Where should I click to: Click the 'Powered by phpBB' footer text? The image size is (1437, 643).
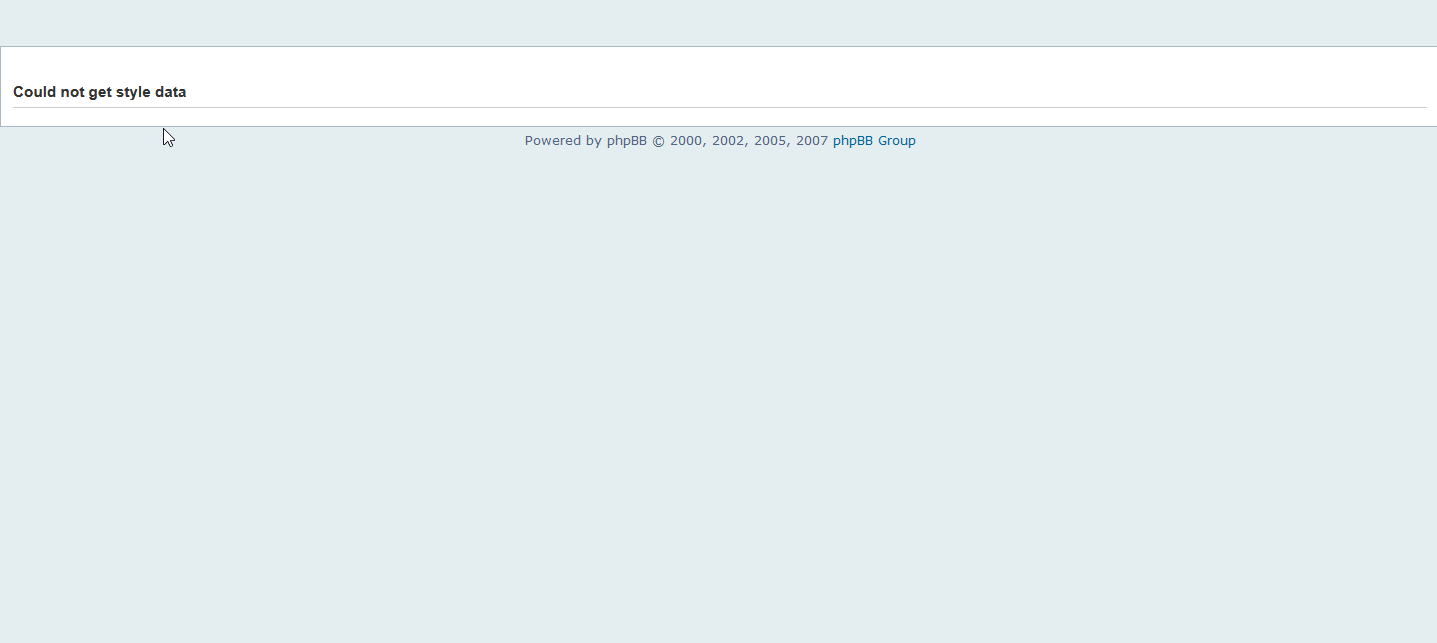pyautogui.click(x=586, y=141)
